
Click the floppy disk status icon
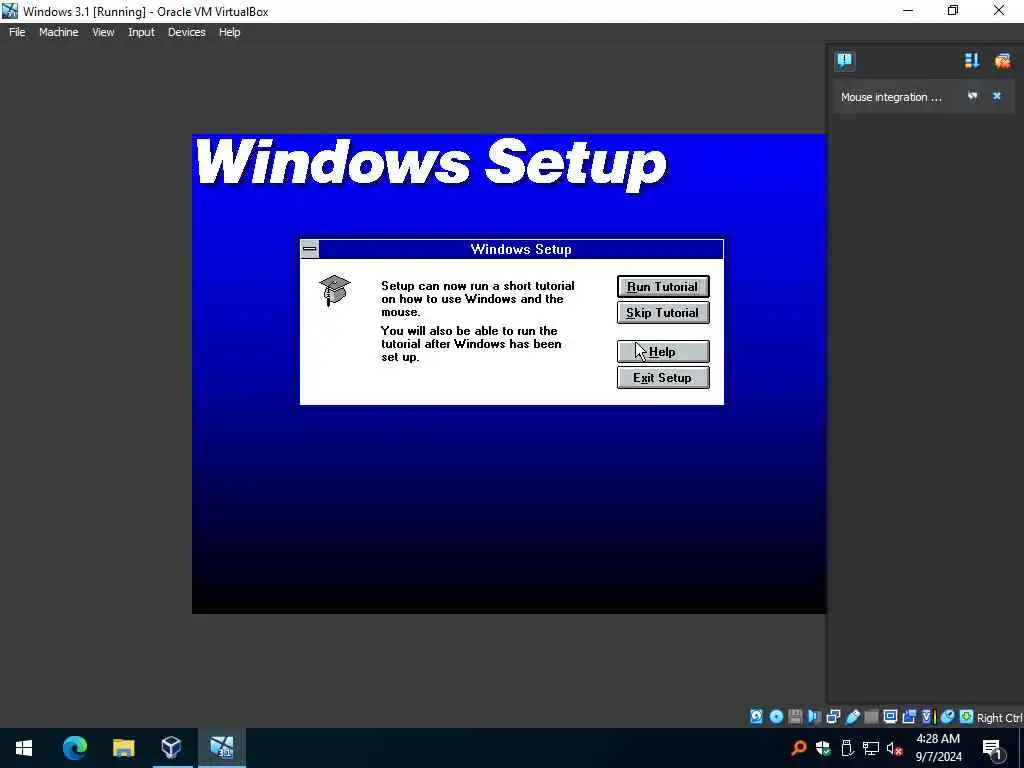coord(795,716)
